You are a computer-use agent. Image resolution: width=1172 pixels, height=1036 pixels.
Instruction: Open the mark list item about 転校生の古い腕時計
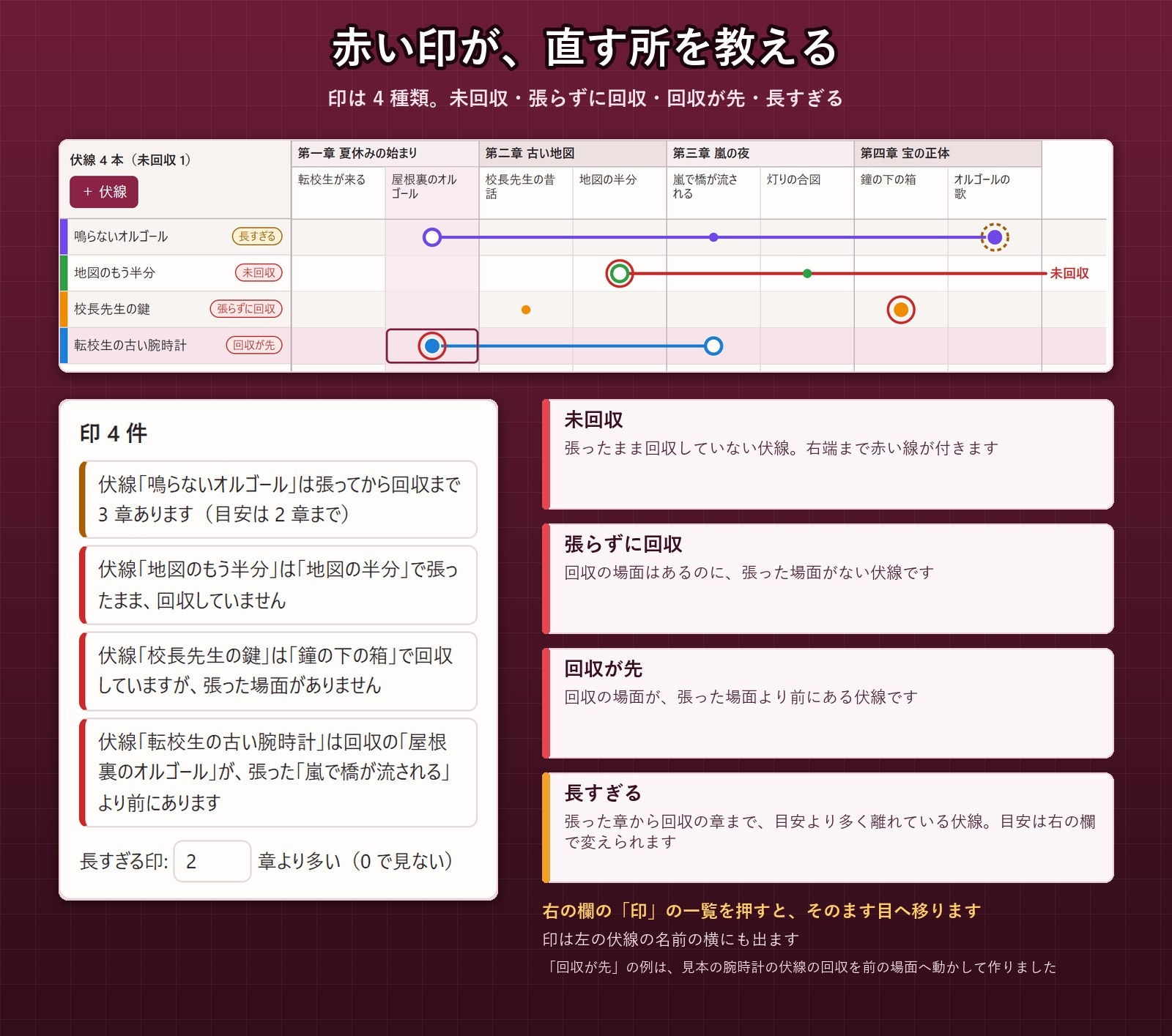(278, 772)
